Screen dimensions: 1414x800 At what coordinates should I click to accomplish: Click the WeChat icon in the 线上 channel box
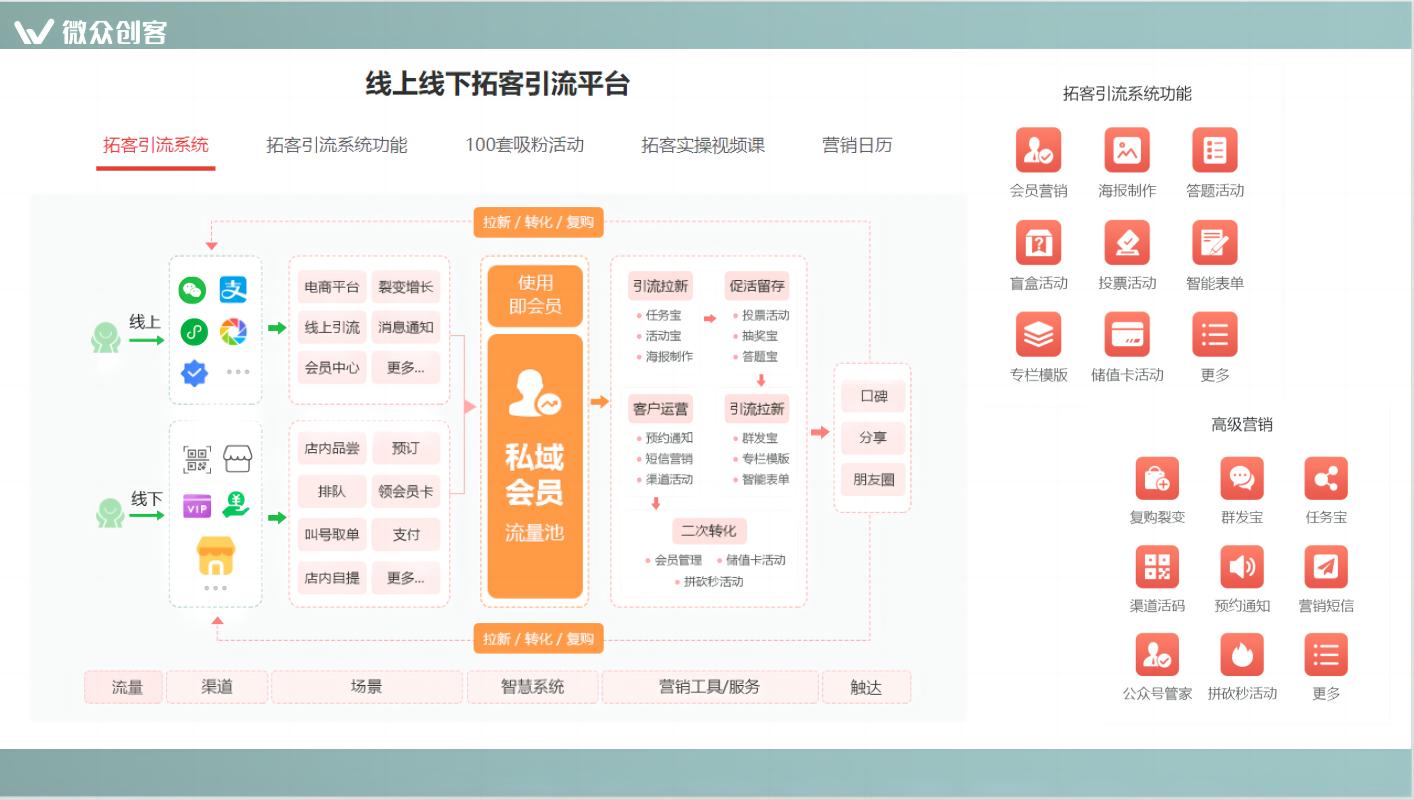[x=192, y=290]
